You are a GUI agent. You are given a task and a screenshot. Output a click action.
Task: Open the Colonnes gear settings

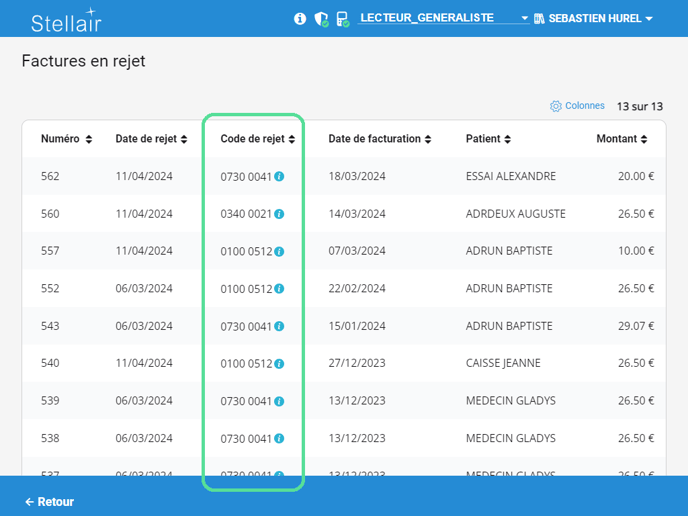577,106
